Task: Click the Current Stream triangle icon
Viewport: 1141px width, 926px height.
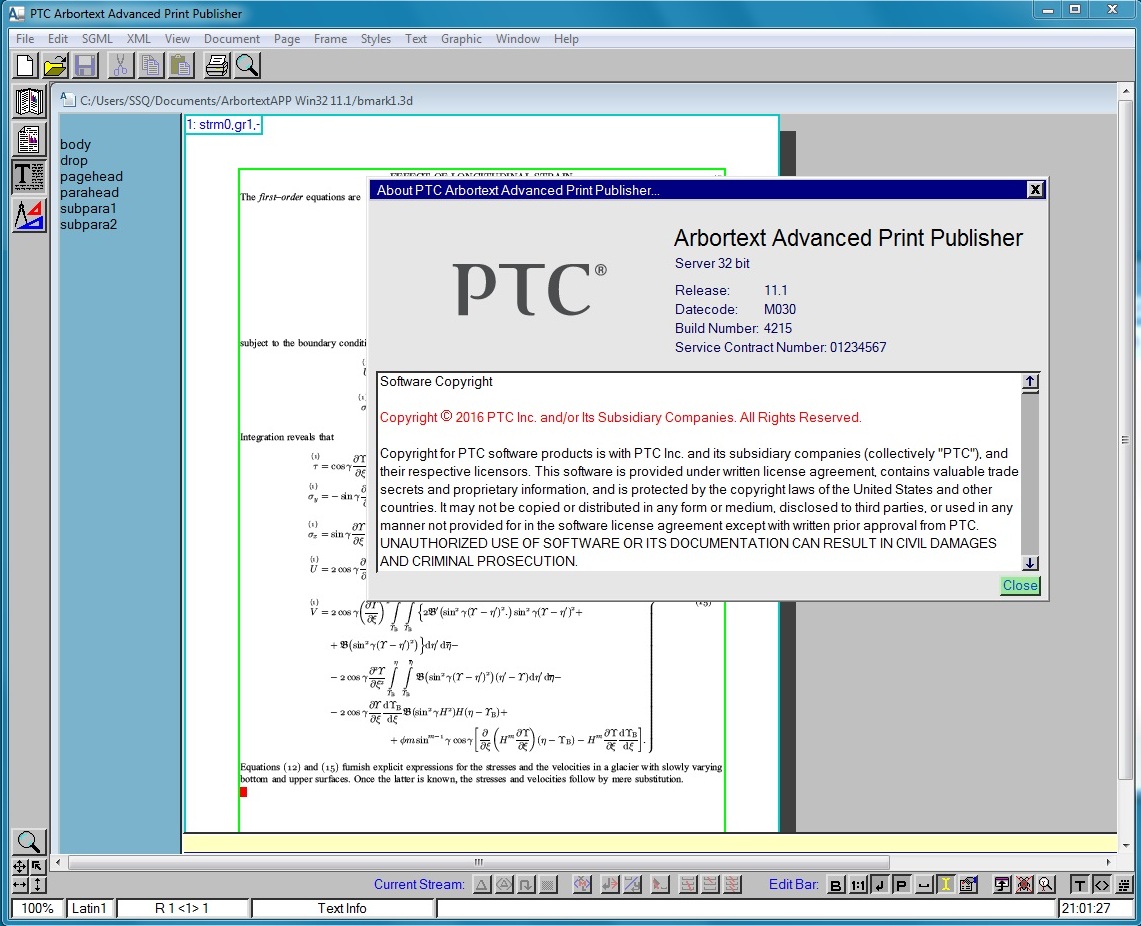Action: point(481,885)
